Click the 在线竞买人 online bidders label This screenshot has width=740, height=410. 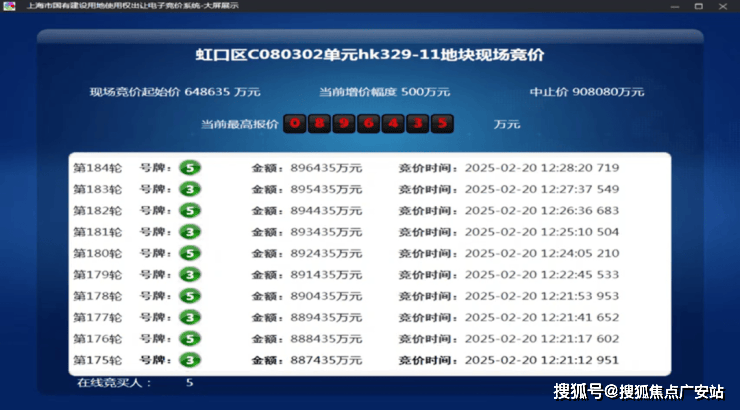pyautogui.click(x=114, y=383)
